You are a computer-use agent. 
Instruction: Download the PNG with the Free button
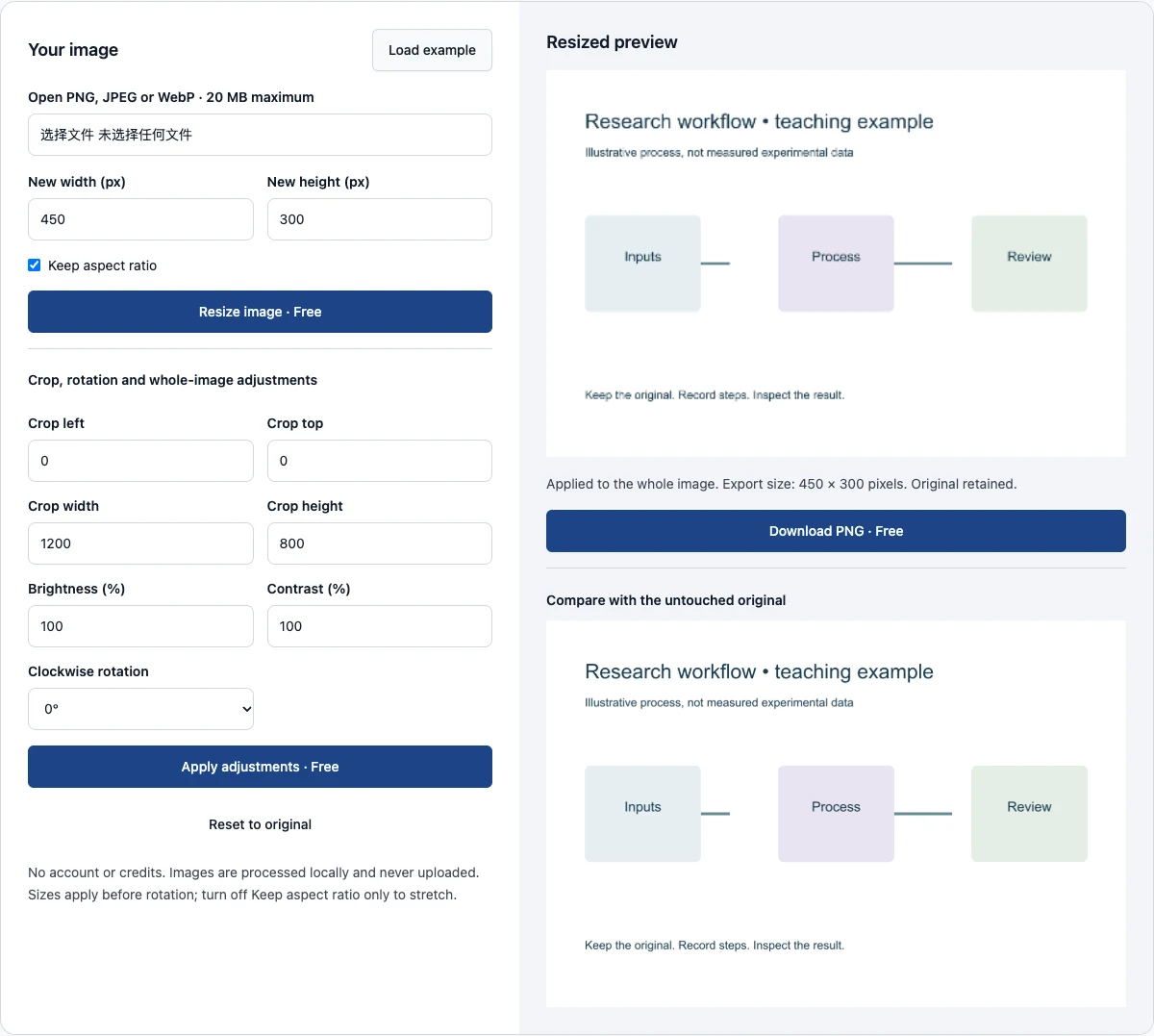tap(836, 531)
